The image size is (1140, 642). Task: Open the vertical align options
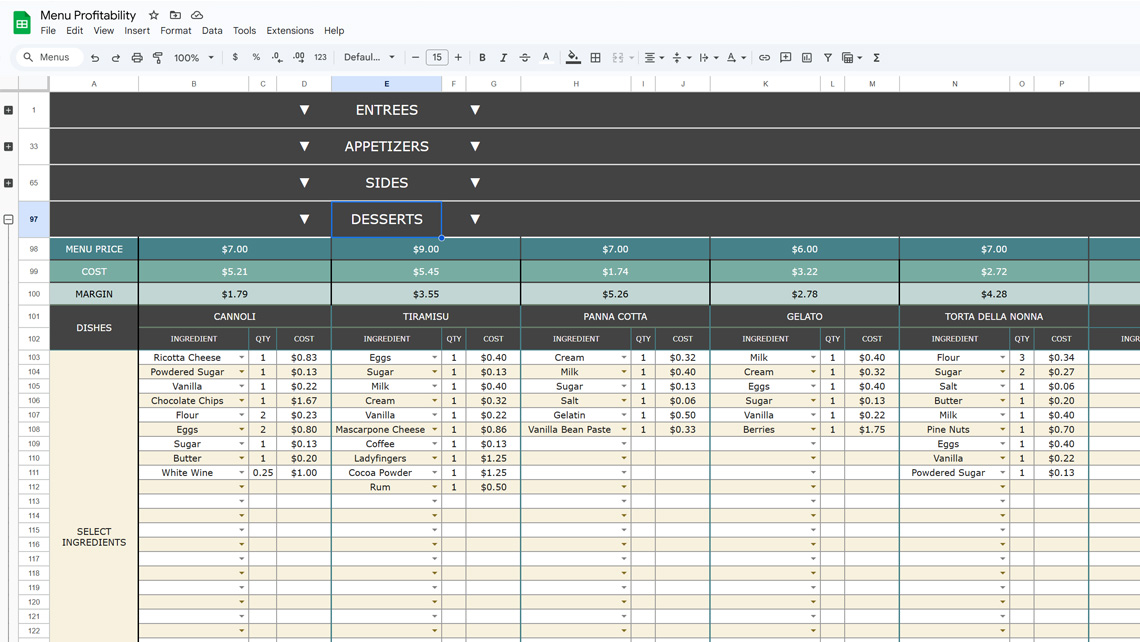click(x=681, y=57)
